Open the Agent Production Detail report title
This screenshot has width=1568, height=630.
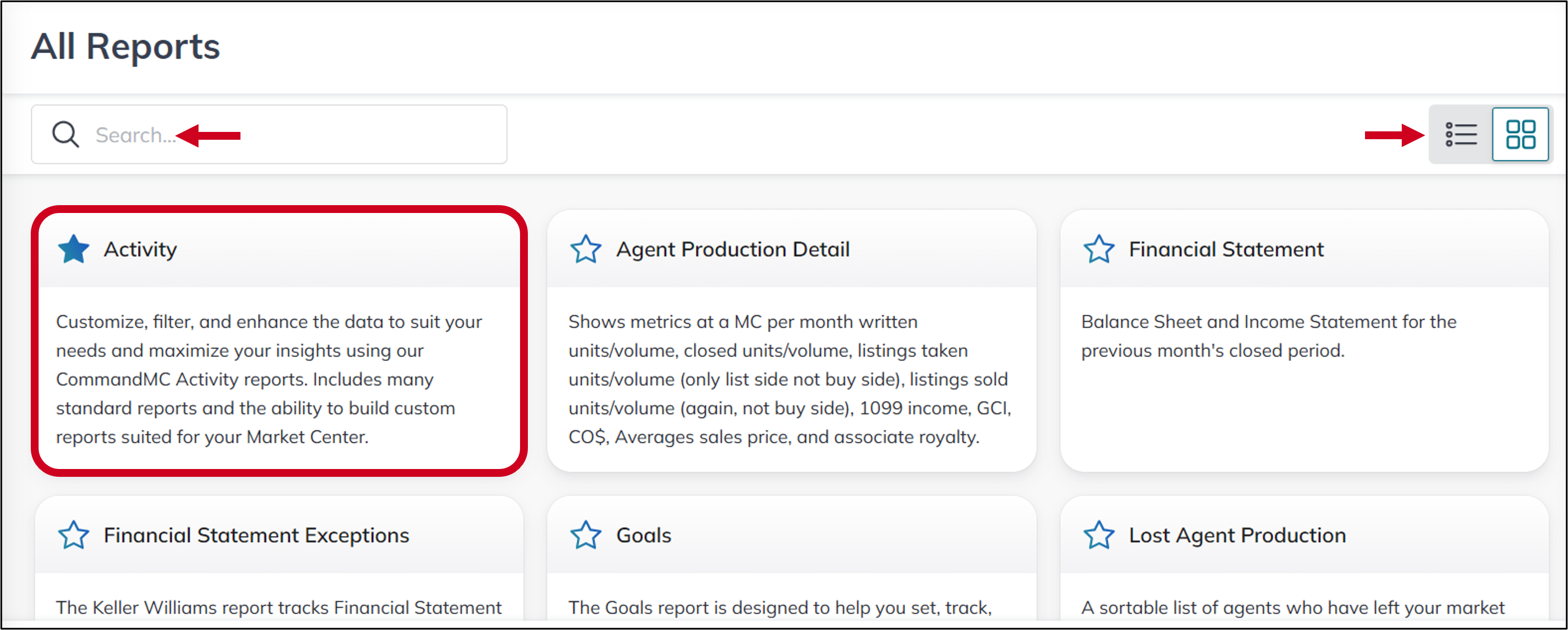733,249
